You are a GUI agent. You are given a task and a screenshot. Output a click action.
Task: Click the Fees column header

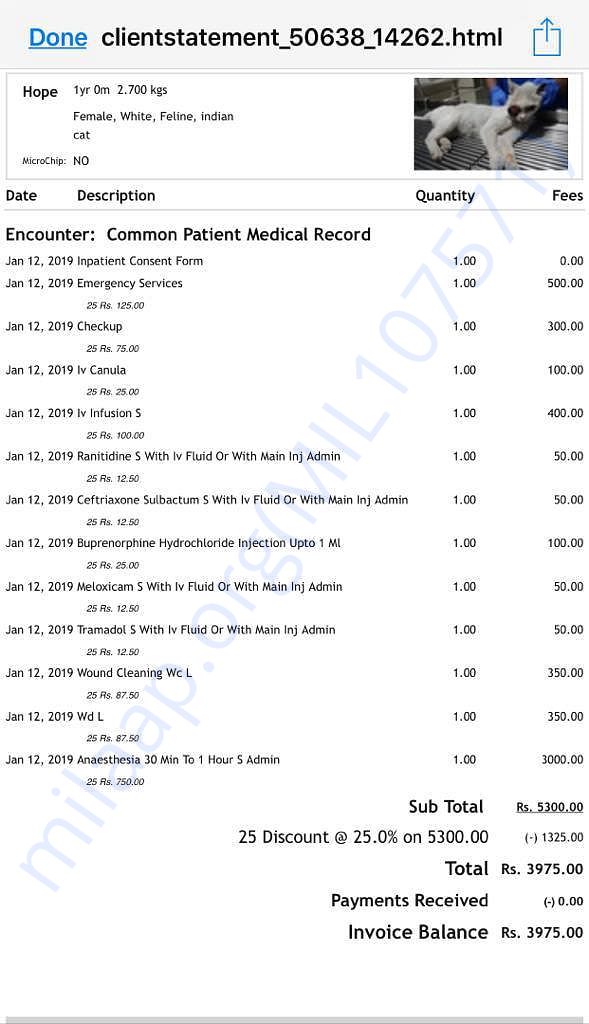tap(567, 196)
